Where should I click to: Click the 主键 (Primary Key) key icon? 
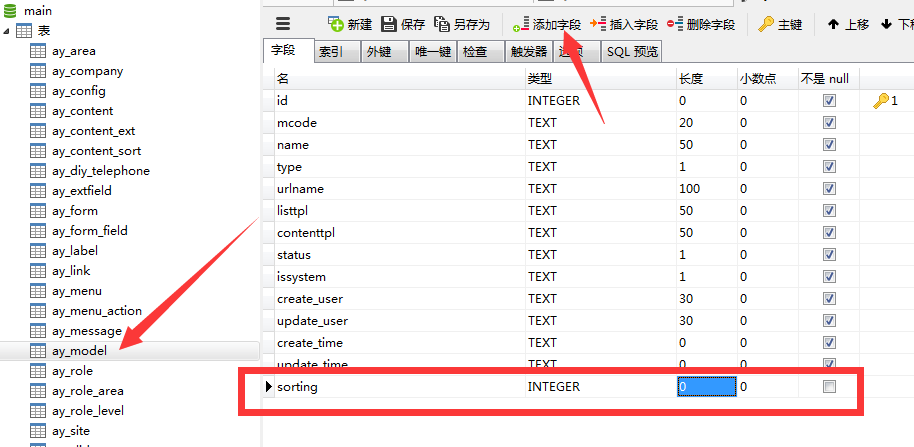tap(766, 24)
